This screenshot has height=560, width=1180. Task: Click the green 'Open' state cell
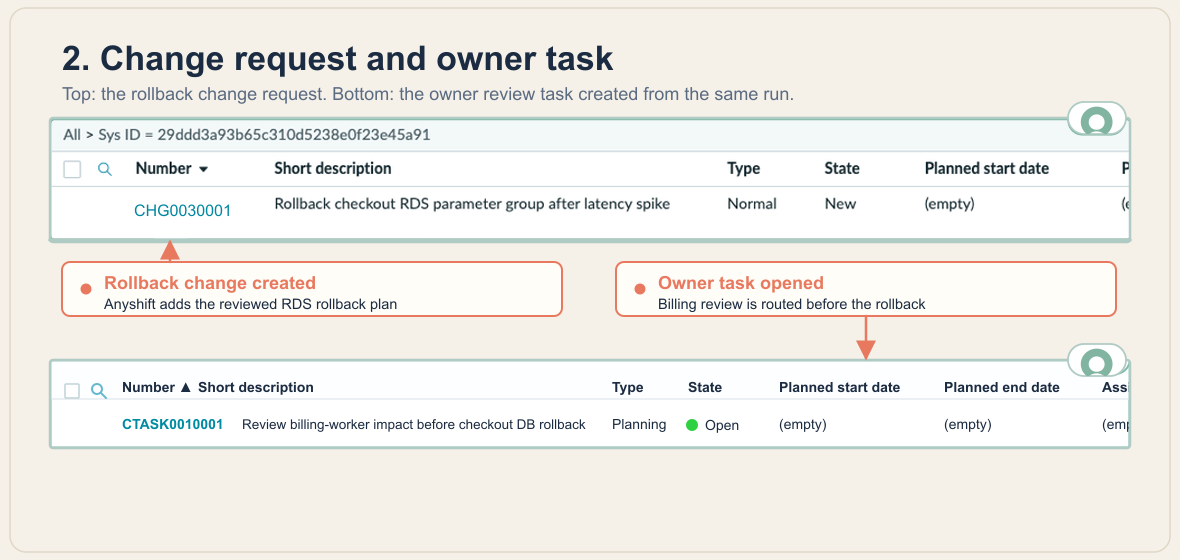[713, 425]
